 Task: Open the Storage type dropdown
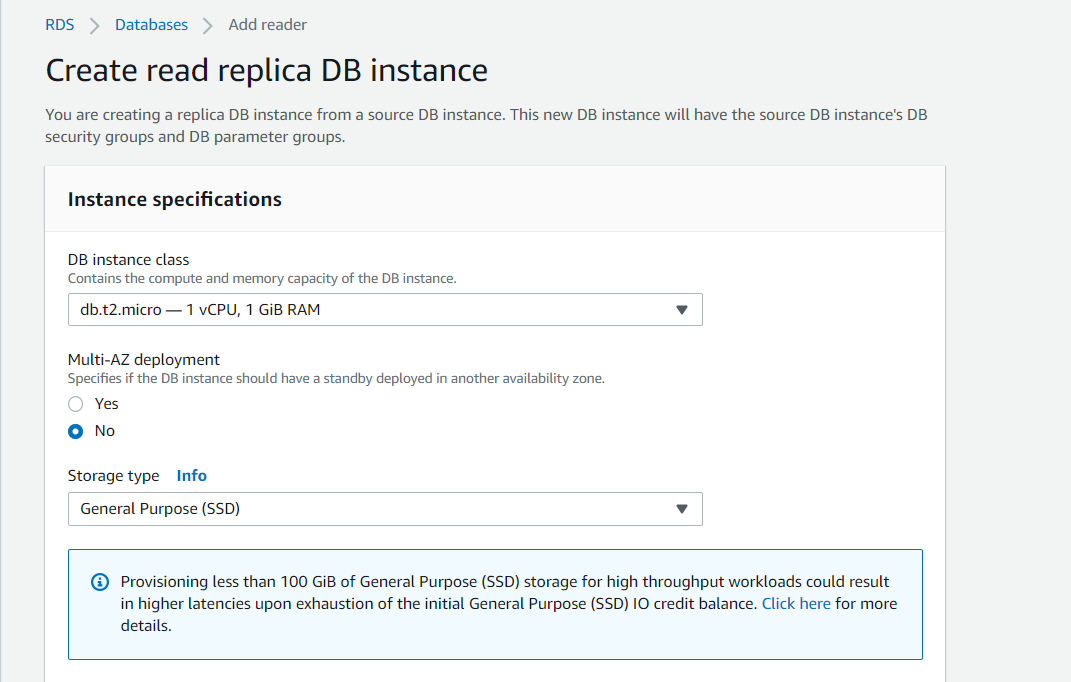385,509
